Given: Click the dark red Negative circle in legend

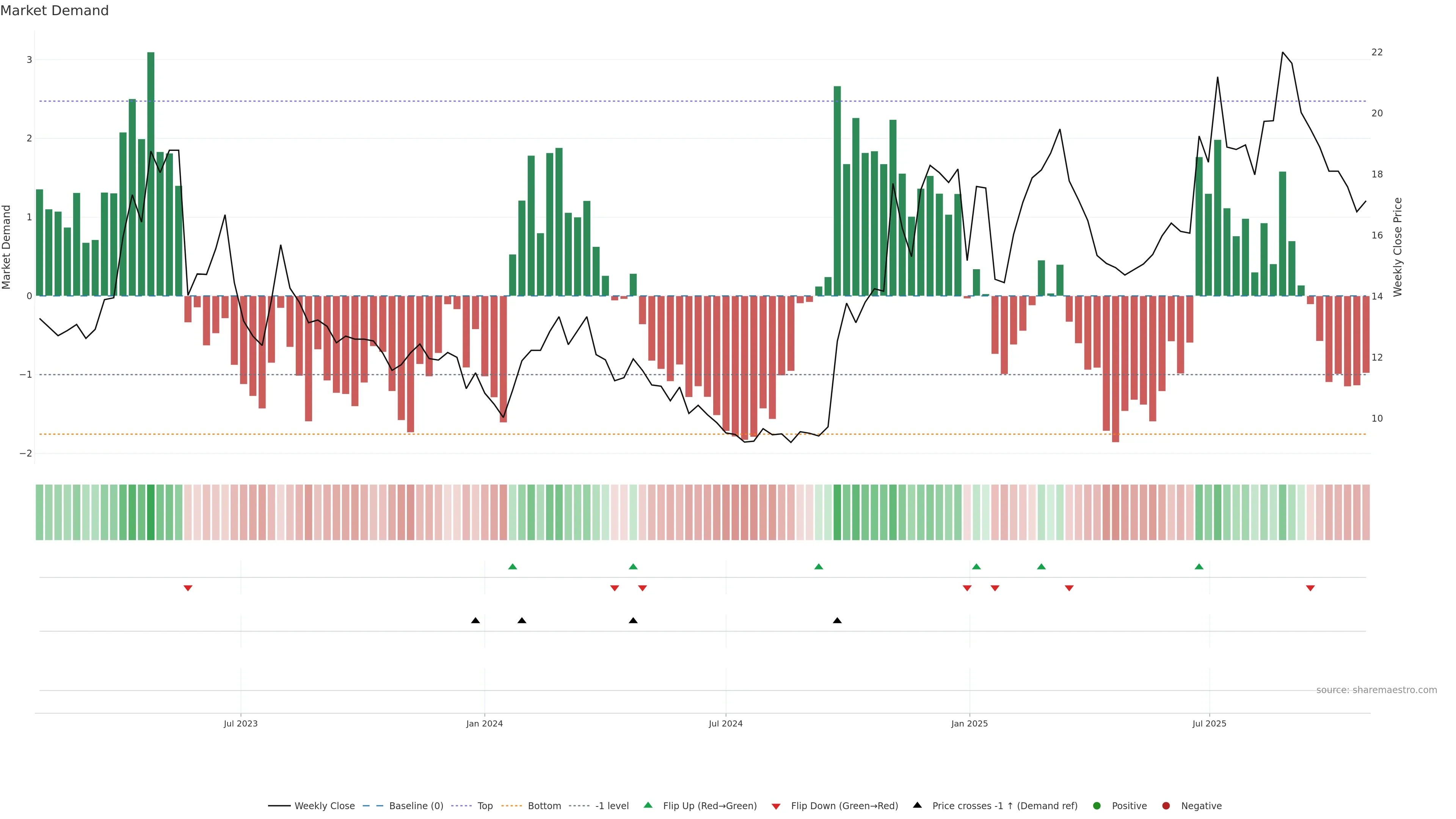Looking at the screenshot, I should pos(1166,805).
